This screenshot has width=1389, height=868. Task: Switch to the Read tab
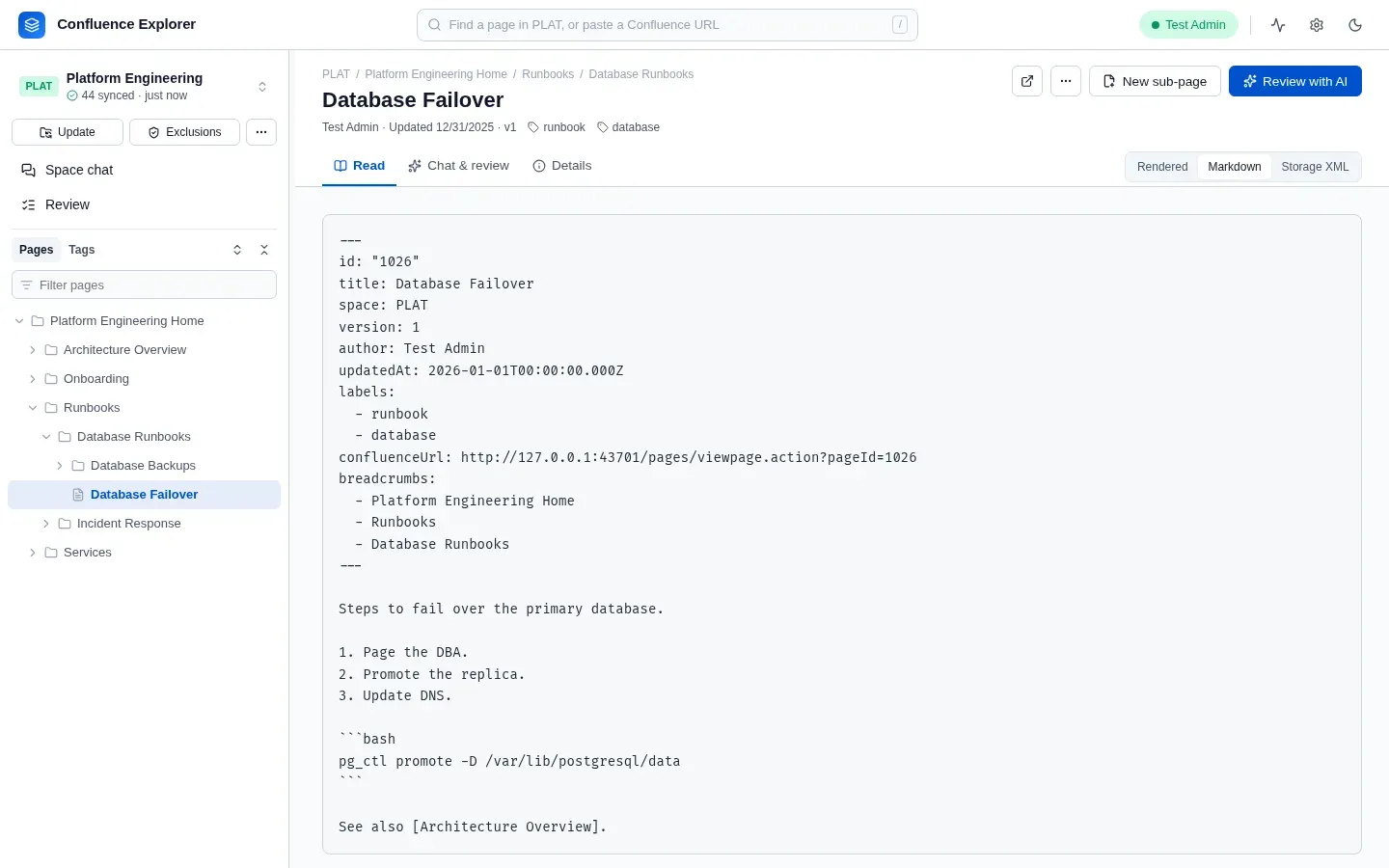click(359, 166)
